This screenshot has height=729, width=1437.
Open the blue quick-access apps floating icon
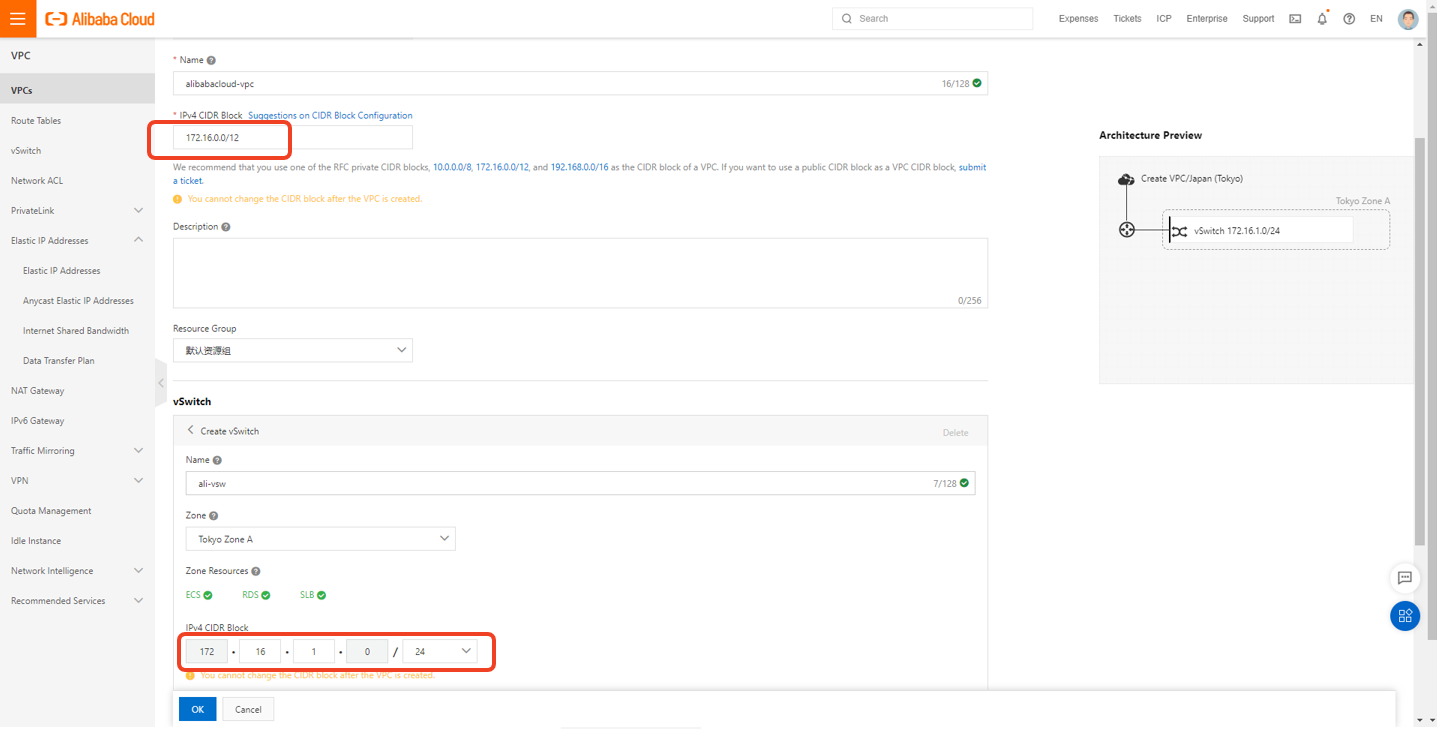pos(1404,615)
